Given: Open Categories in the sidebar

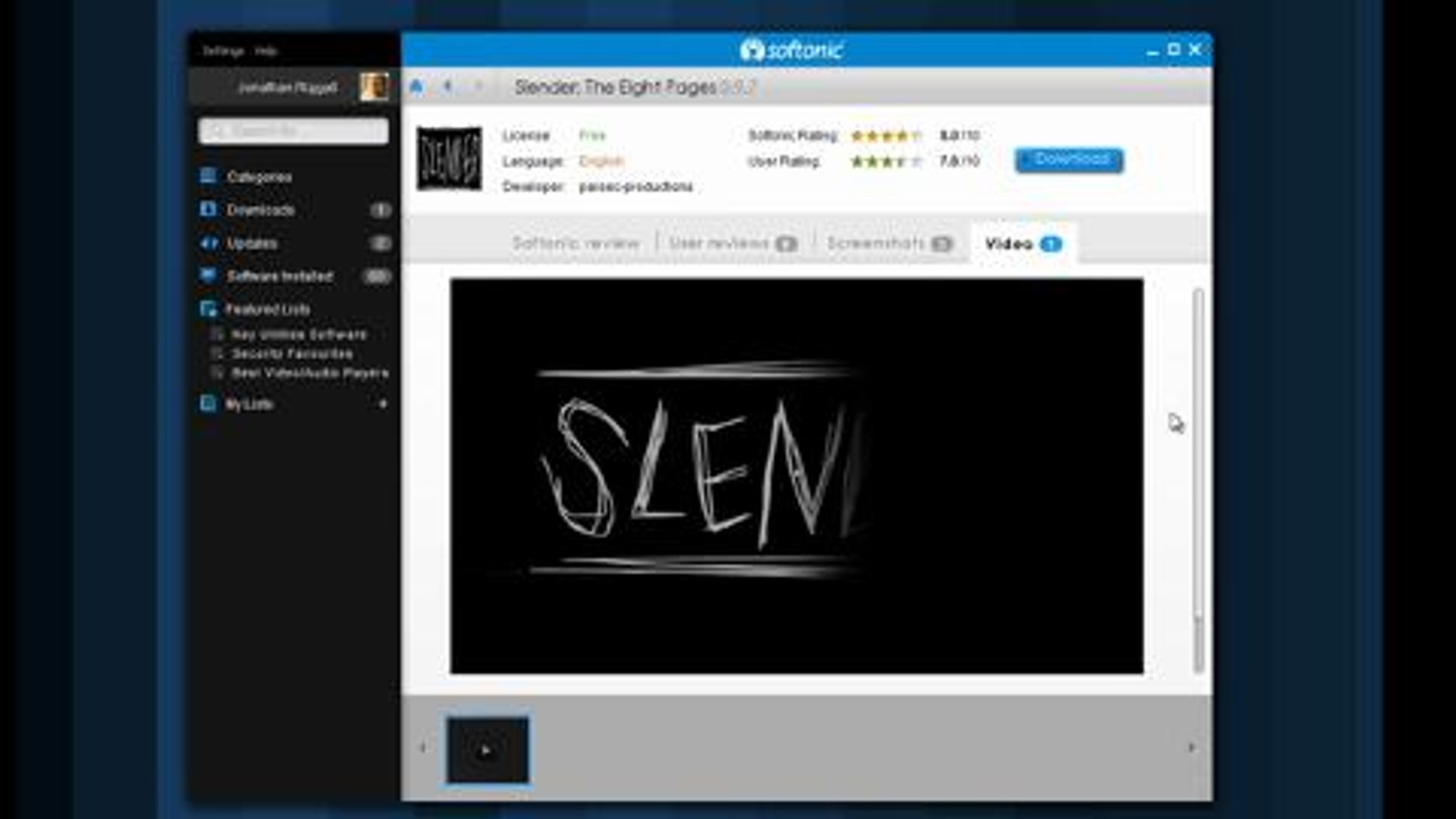Looking at the screenshot, I should pyautogui.click(x=259, y=177).
